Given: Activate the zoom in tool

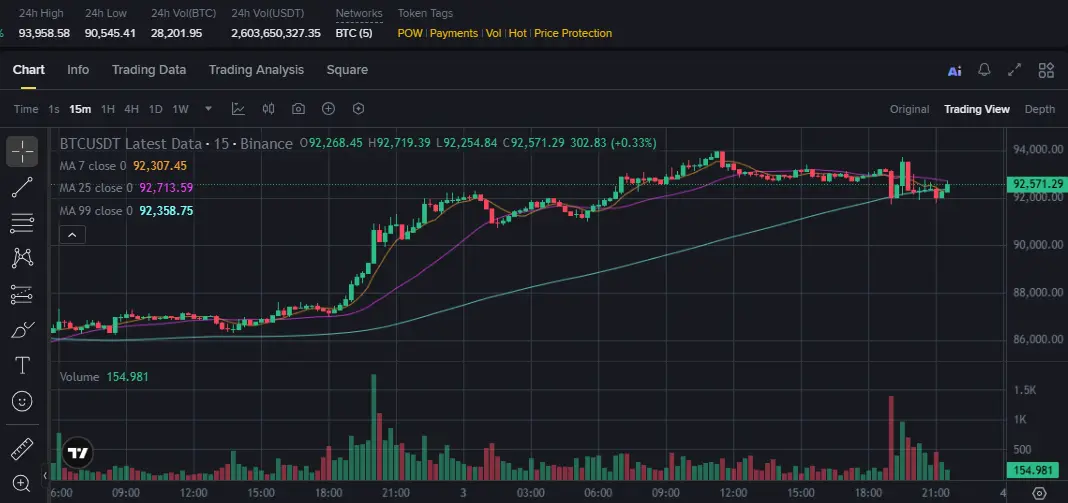Looking at the screenshot, I should 22,484.
